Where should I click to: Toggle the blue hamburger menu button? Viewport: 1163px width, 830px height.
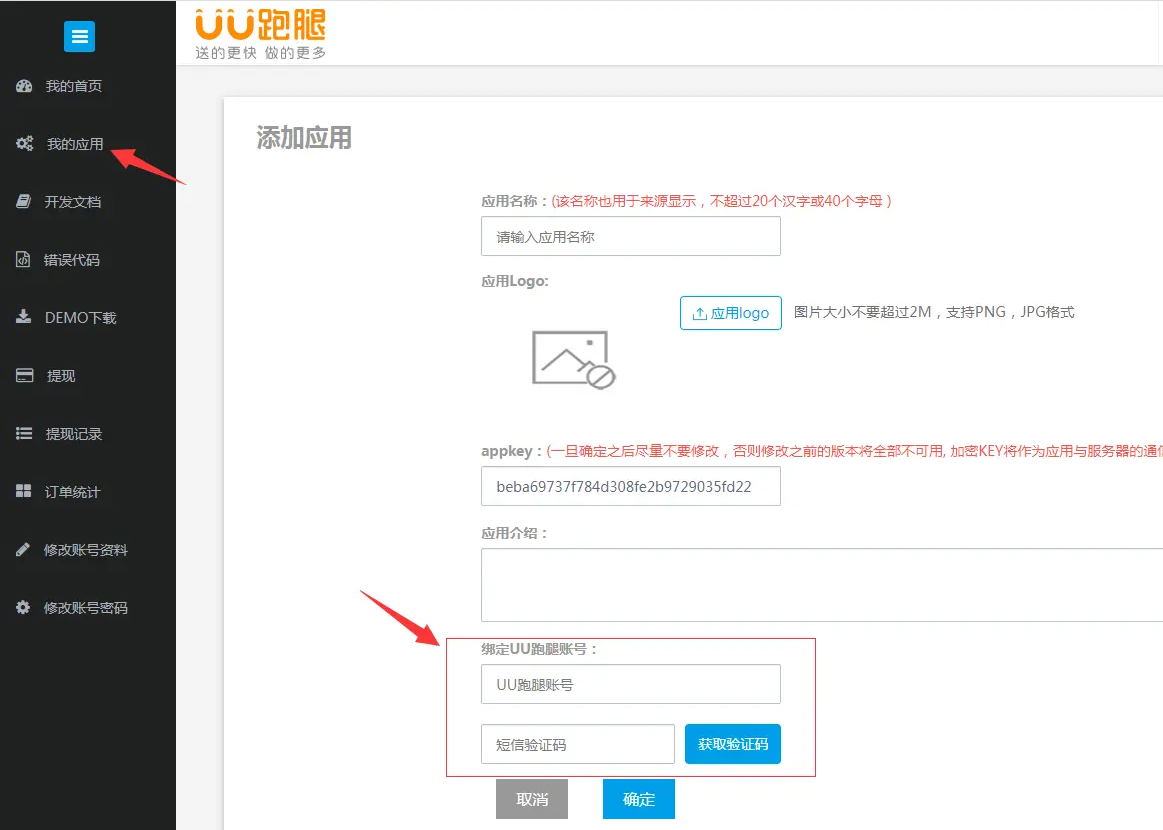(x=79, y=36)
